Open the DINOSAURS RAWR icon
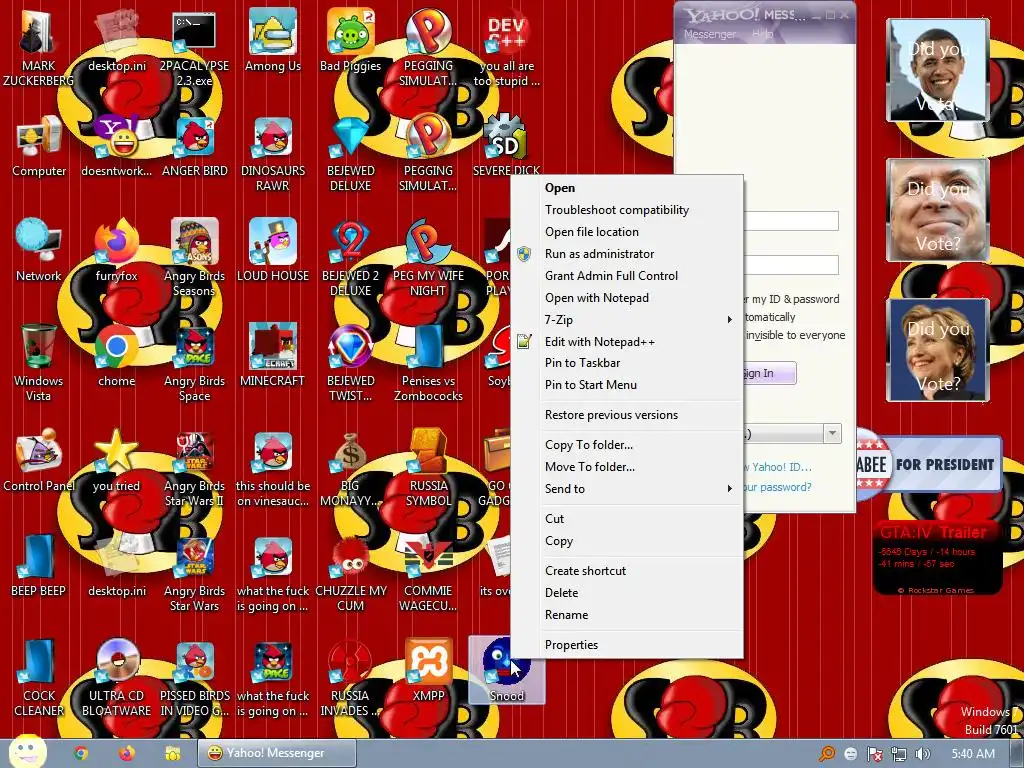The height and width of the screenshot is (768, 1024). pos(272,152)
